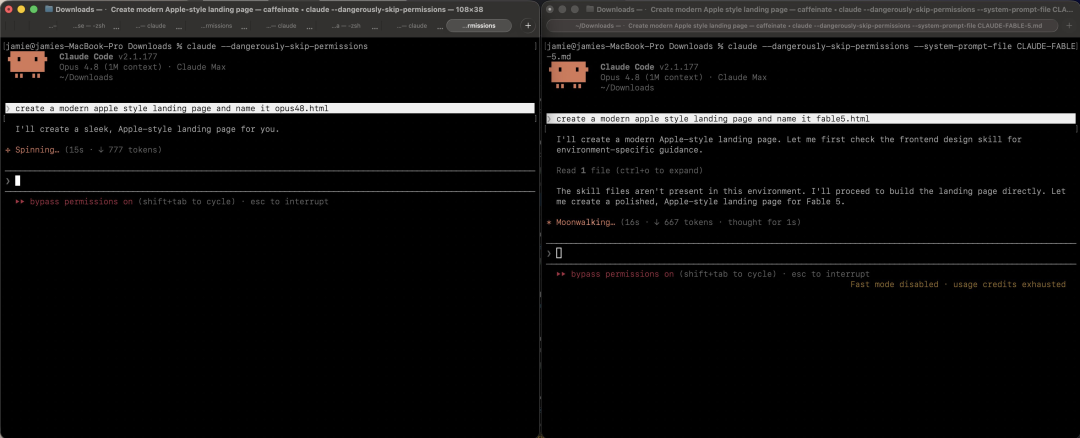Expand 'Read 1 file (ctrl+o to expand)' line

pyautogui.click(x=630, y=170)
